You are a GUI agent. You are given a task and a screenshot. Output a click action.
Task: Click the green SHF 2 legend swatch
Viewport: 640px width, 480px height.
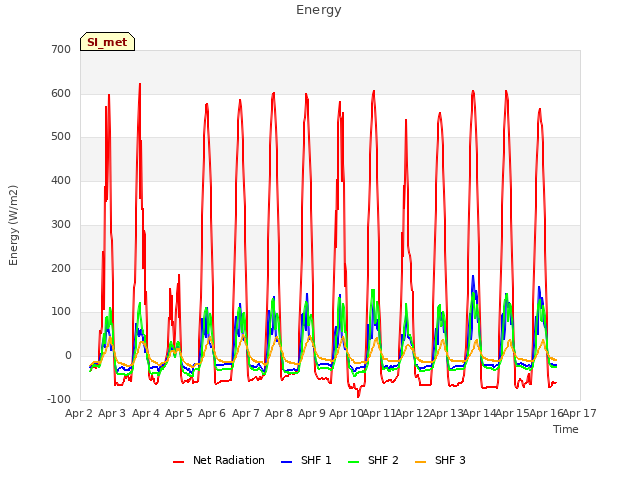tap(354, 462)
